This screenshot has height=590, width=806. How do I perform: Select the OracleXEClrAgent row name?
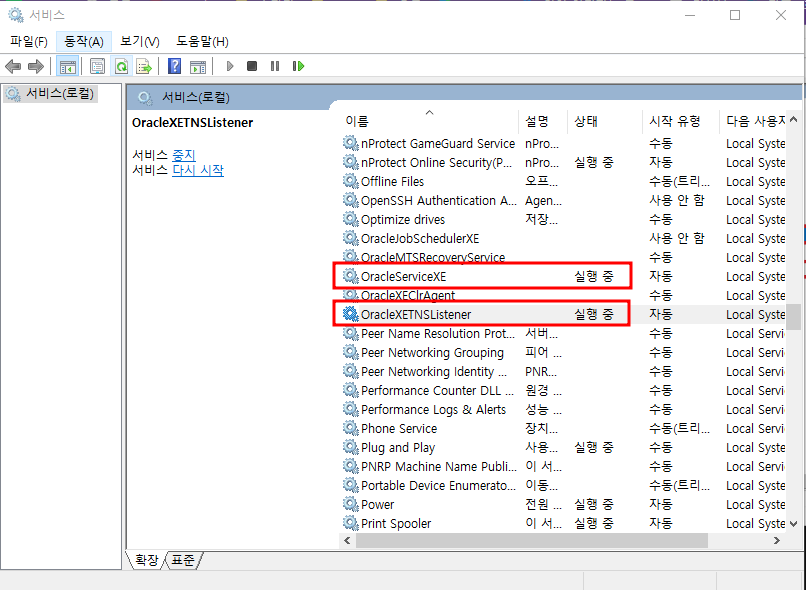coord(408,295)
